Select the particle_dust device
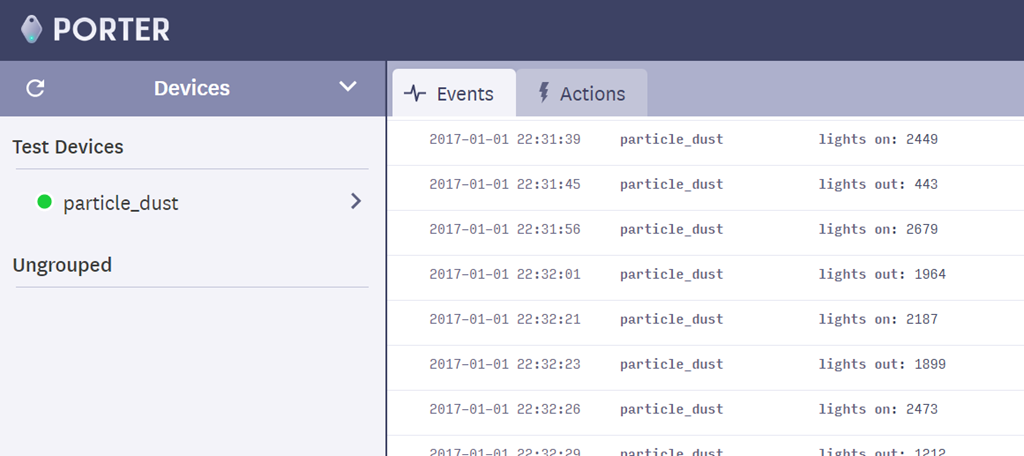 click(120, 203)
